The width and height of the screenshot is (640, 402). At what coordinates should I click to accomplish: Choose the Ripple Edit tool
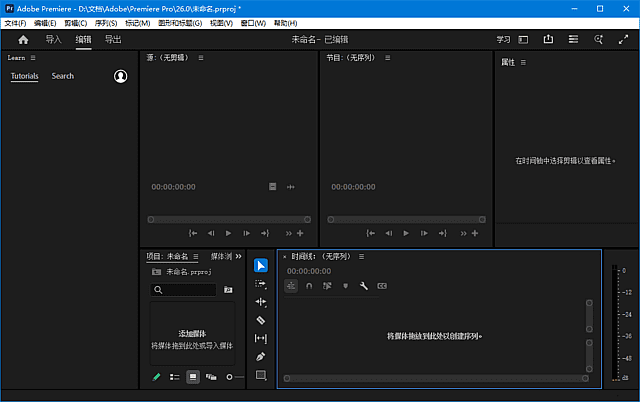(x=260, y=302)
